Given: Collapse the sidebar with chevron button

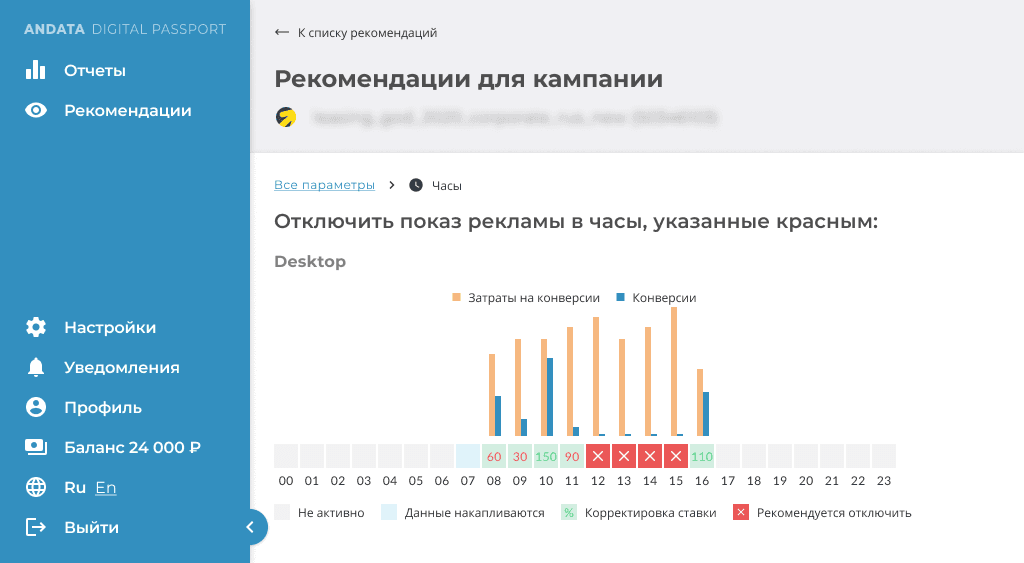Looking at the screenshot, I should tap(250, 527).
